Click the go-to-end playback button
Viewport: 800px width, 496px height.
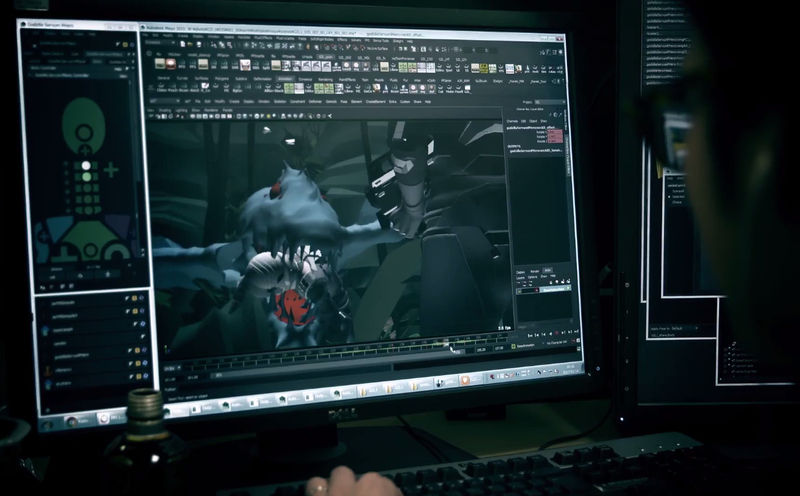pyautogui.click(x=577, y=332)
